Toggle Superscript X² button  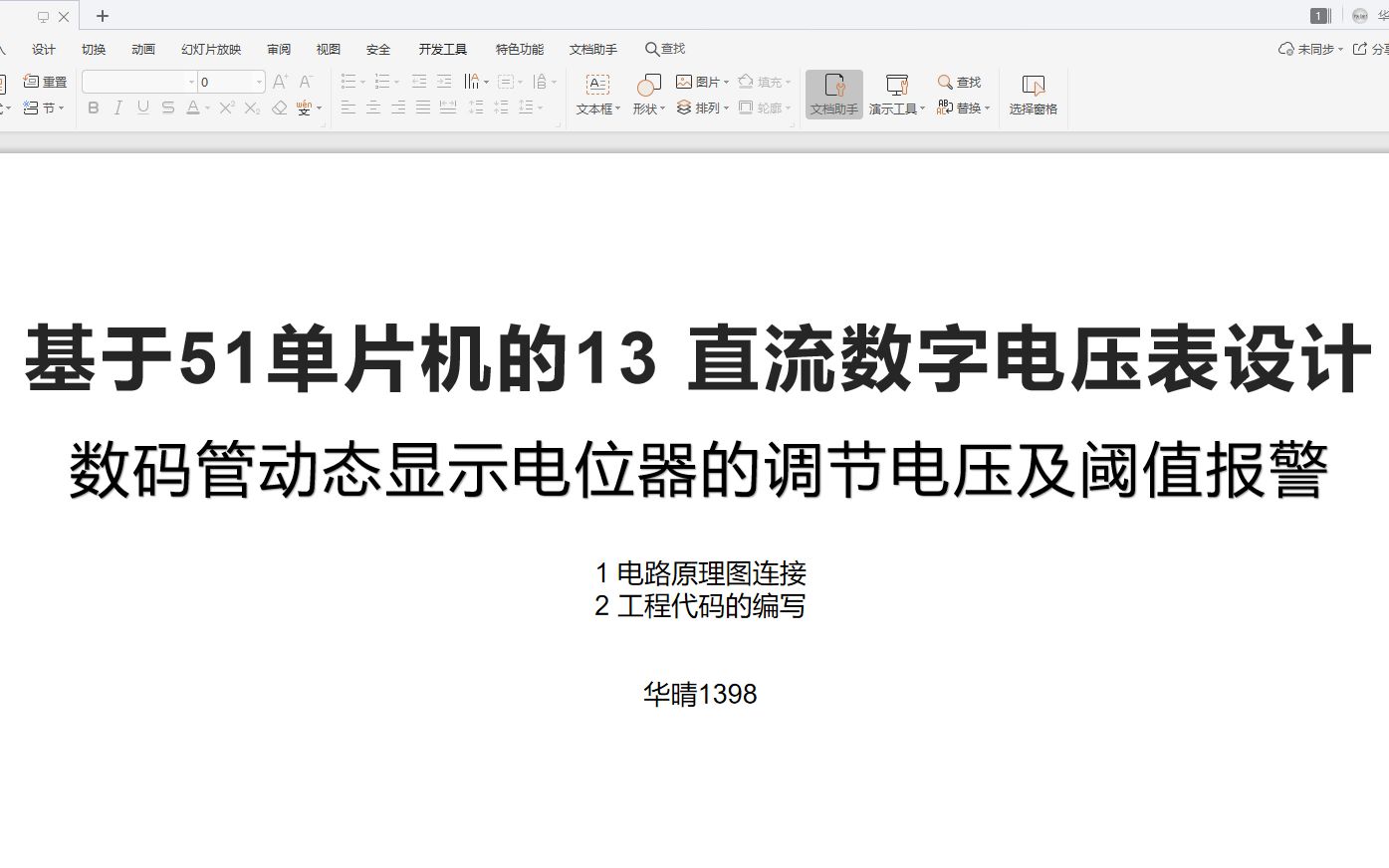[227, 108]
